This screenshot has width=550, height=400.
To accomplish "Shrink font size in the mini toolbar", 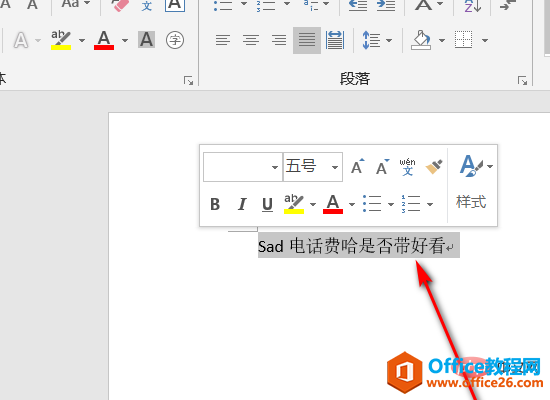I will click(x=382, y=166).
